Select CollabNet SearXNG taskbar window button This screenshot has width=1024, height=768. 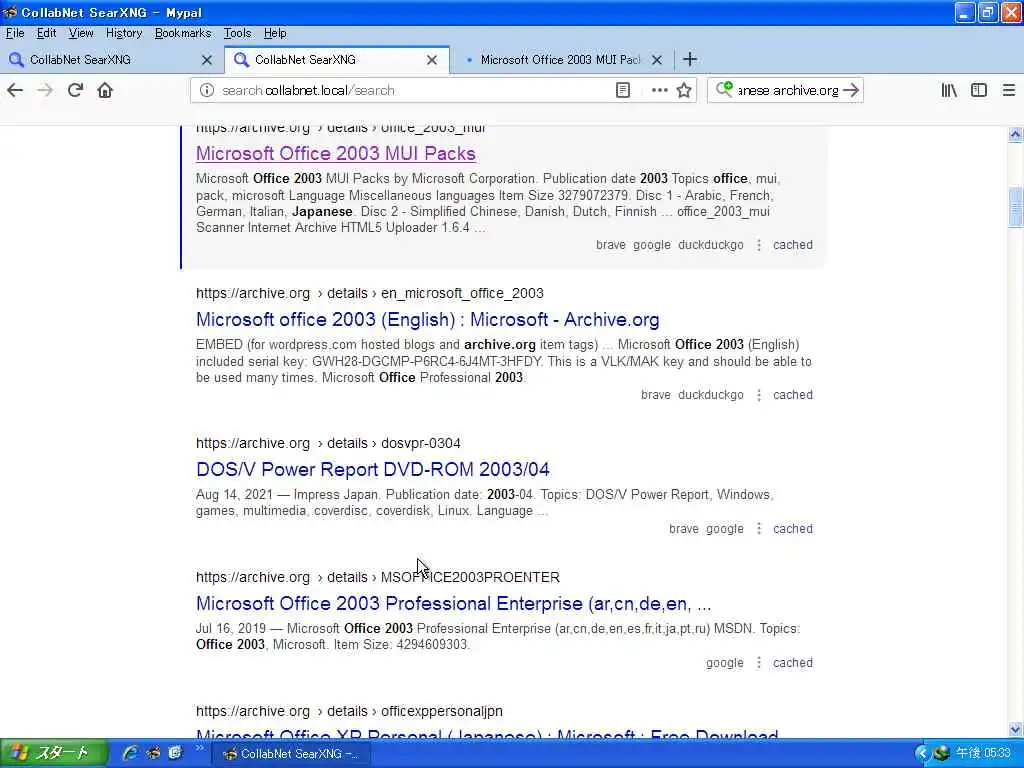pos(291,753)
